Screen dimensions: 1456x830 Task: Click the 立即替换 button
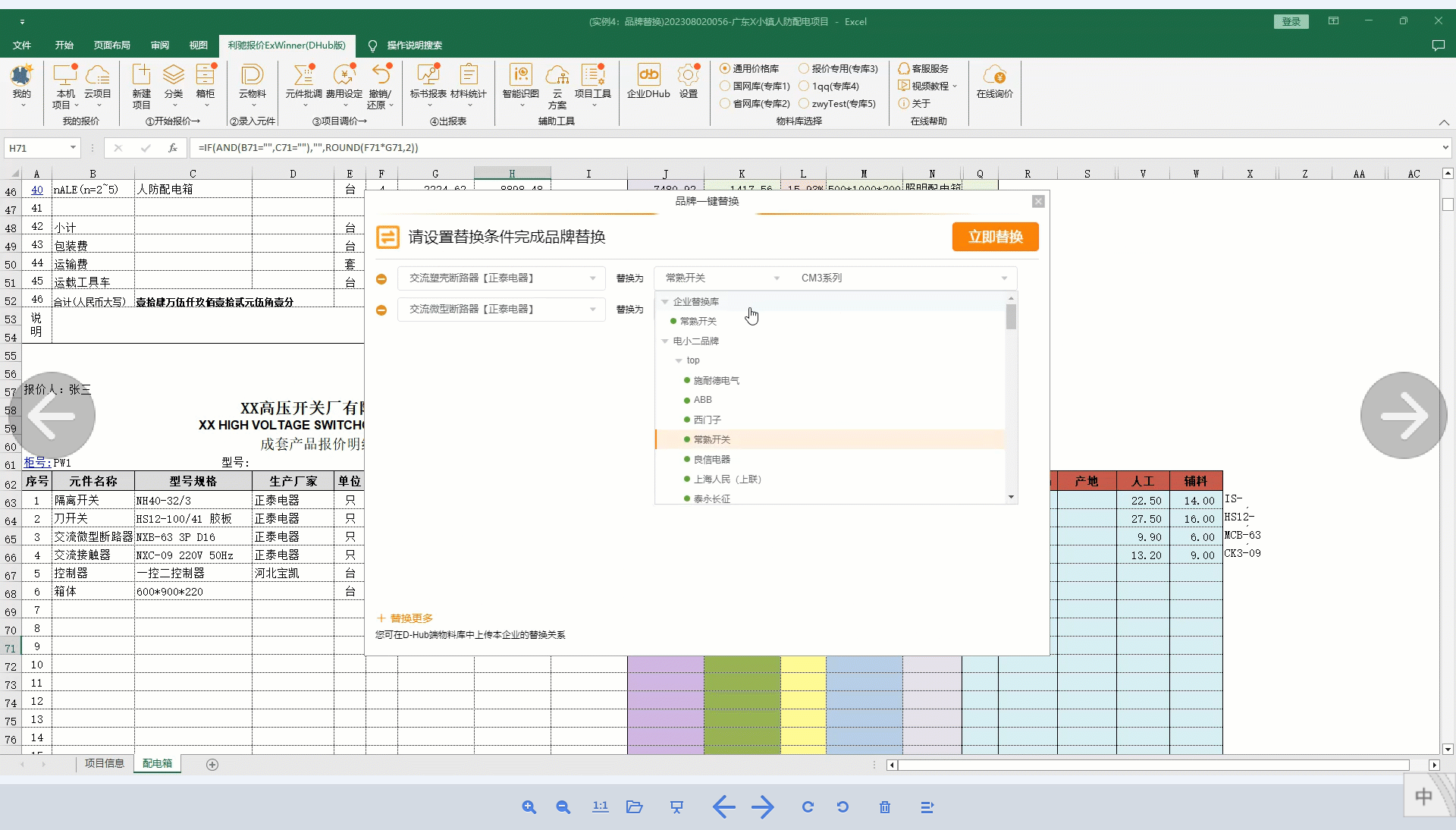[995, 237]
